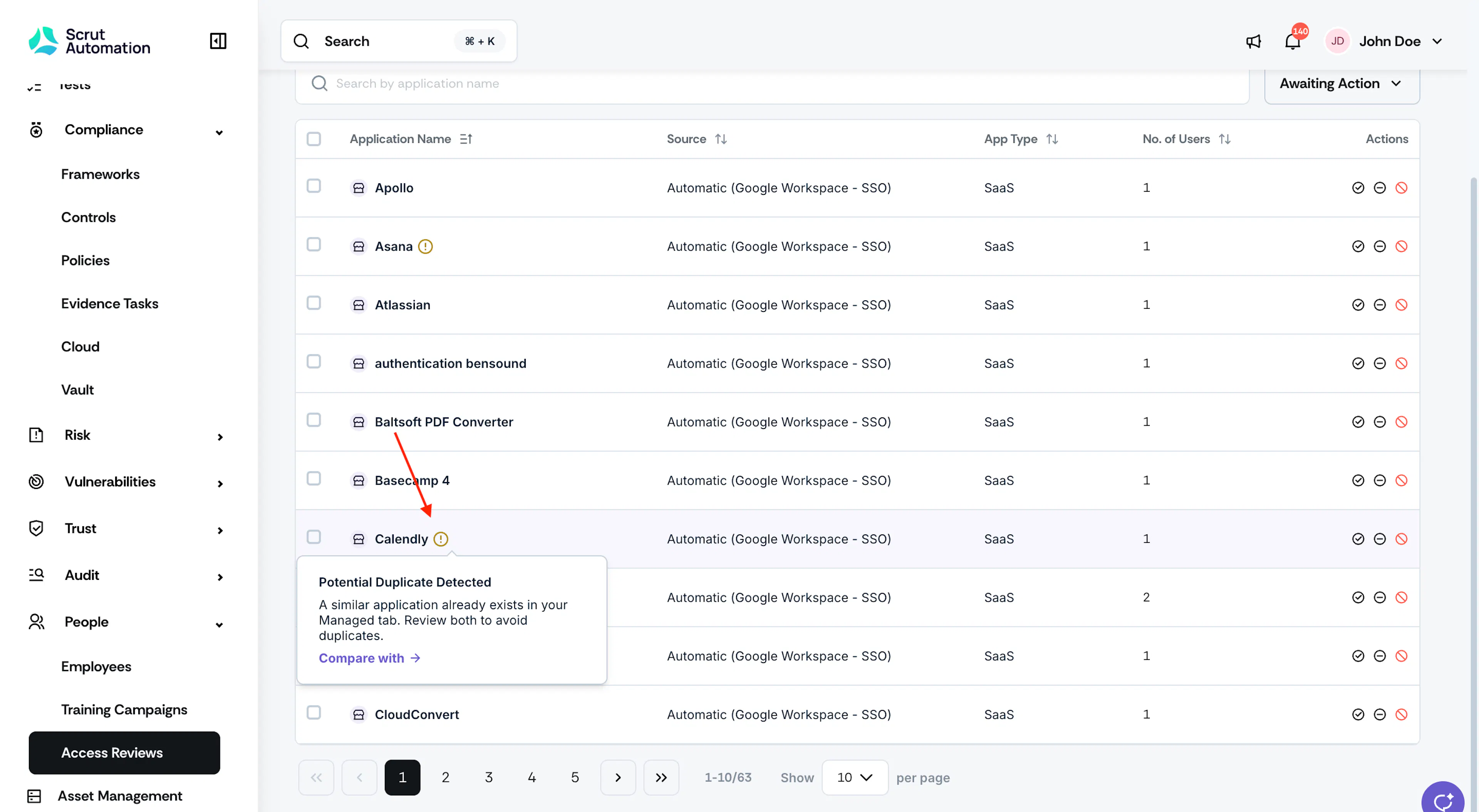The width and height of the screenshot is (1479, 812).
Task: Click the duplicate warning icon beside Asana
Action: [x=426, y=246]
